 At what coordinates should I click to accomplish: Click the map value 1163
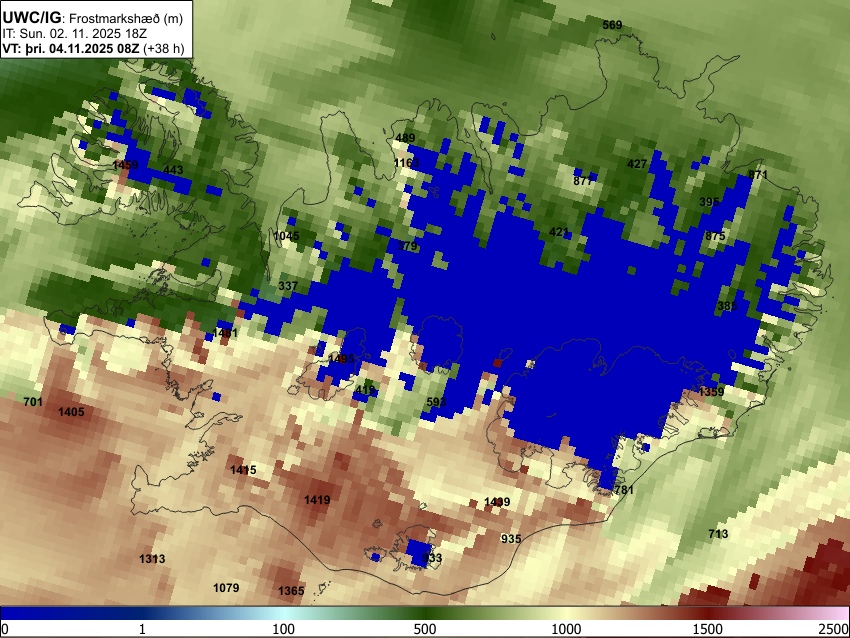tap(406, 163)
